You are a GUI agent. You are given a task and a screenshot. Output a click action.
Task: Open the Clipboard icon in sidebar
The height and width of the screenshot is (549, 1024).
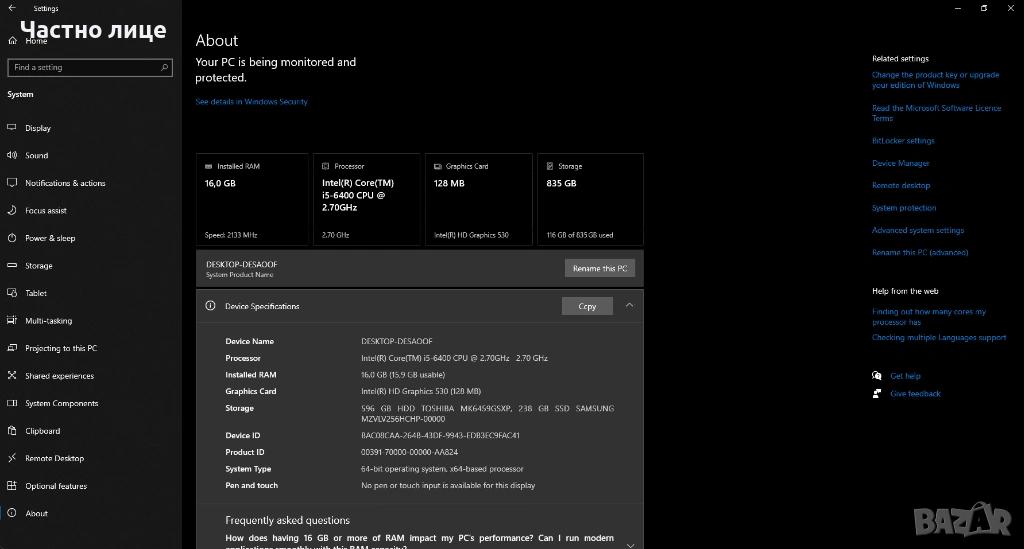tap(12, 431)
